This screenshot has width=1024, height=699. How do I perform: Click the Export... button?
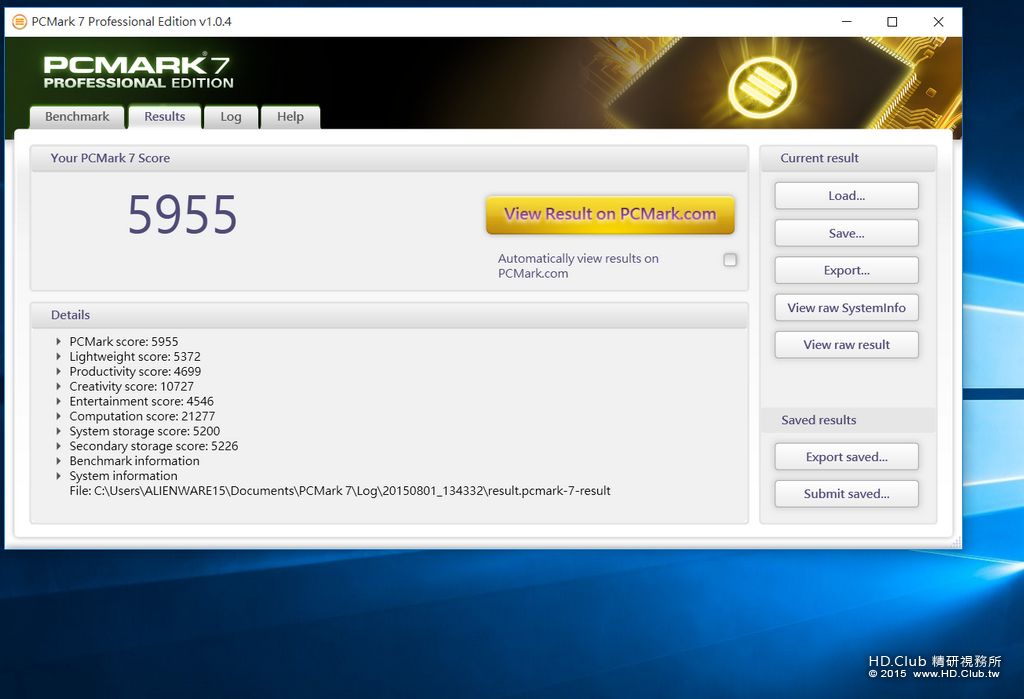846,270
